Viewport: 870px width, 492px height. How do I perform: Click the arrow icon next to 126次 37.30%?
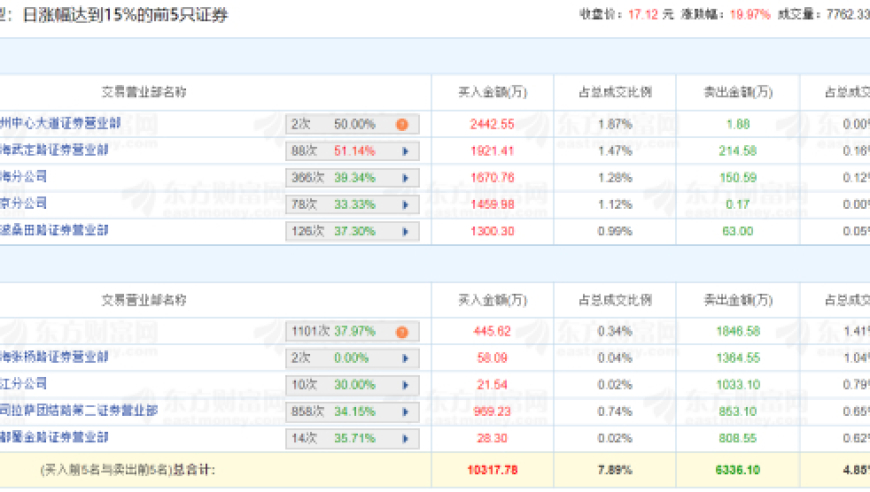(x=404, y=231)
